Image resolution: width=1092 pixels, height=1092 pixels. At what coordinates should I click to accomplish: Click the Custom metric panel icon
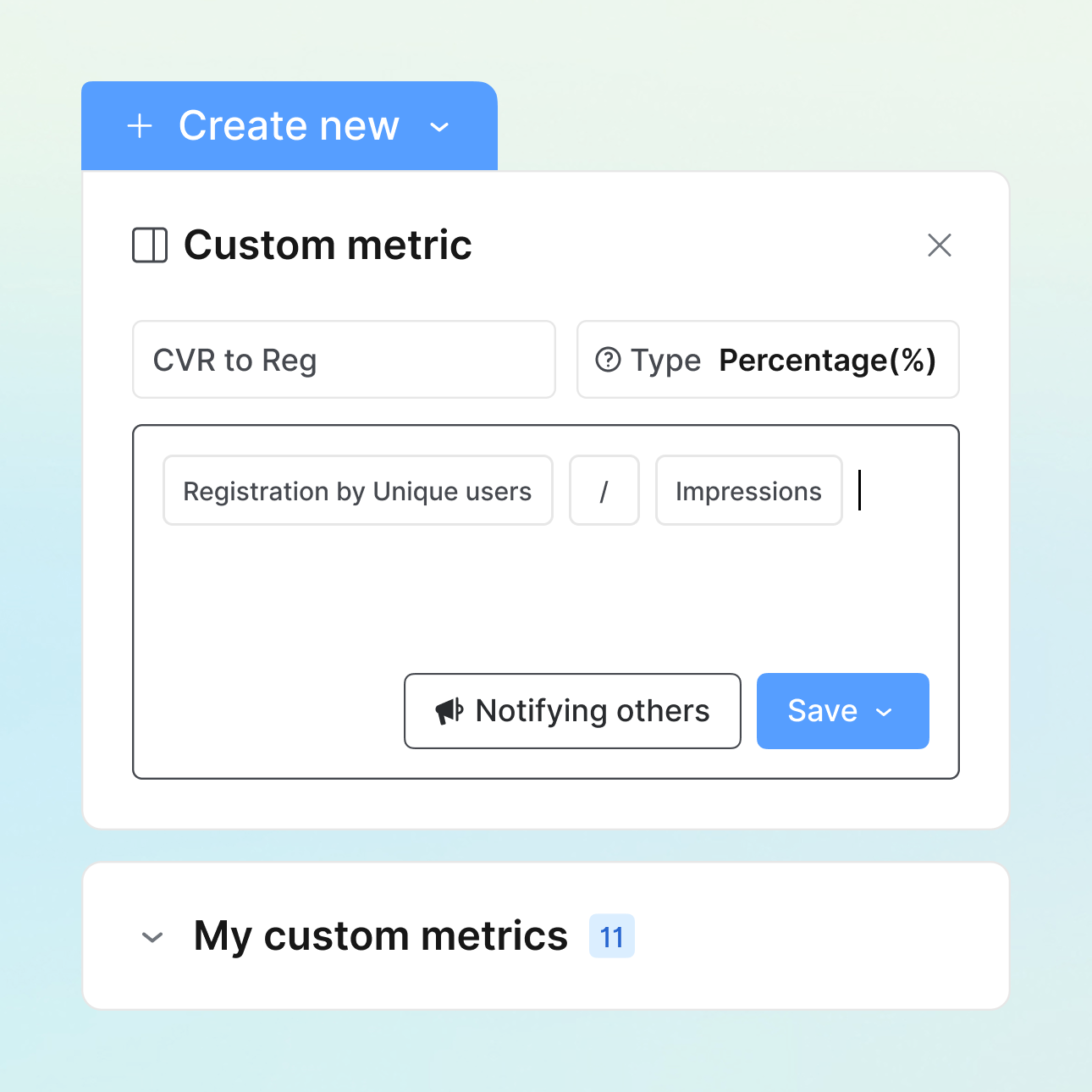[x=149, y=245]
